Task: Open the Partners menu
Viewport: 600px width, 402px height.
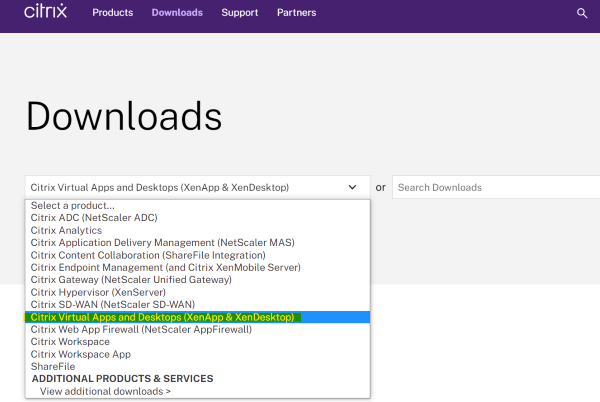Action: tap(297, 13)
